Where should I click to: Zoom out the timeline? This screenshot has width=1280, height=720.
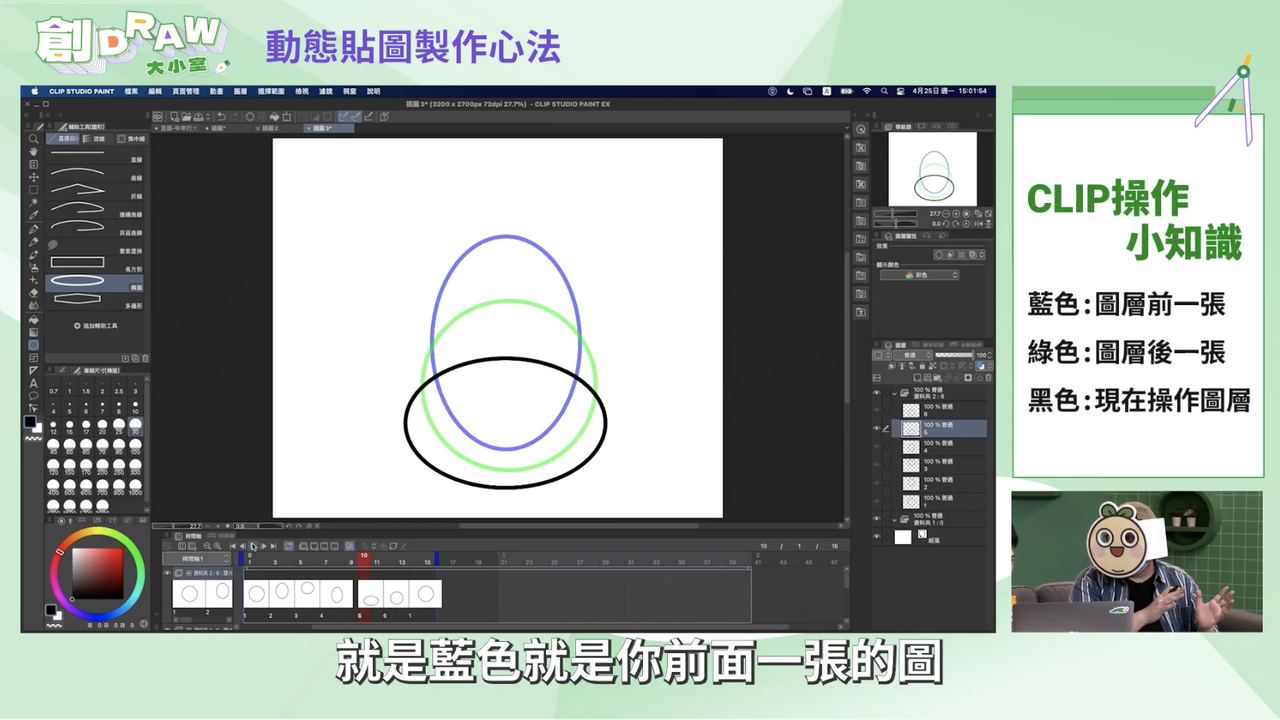pos(207,546)
